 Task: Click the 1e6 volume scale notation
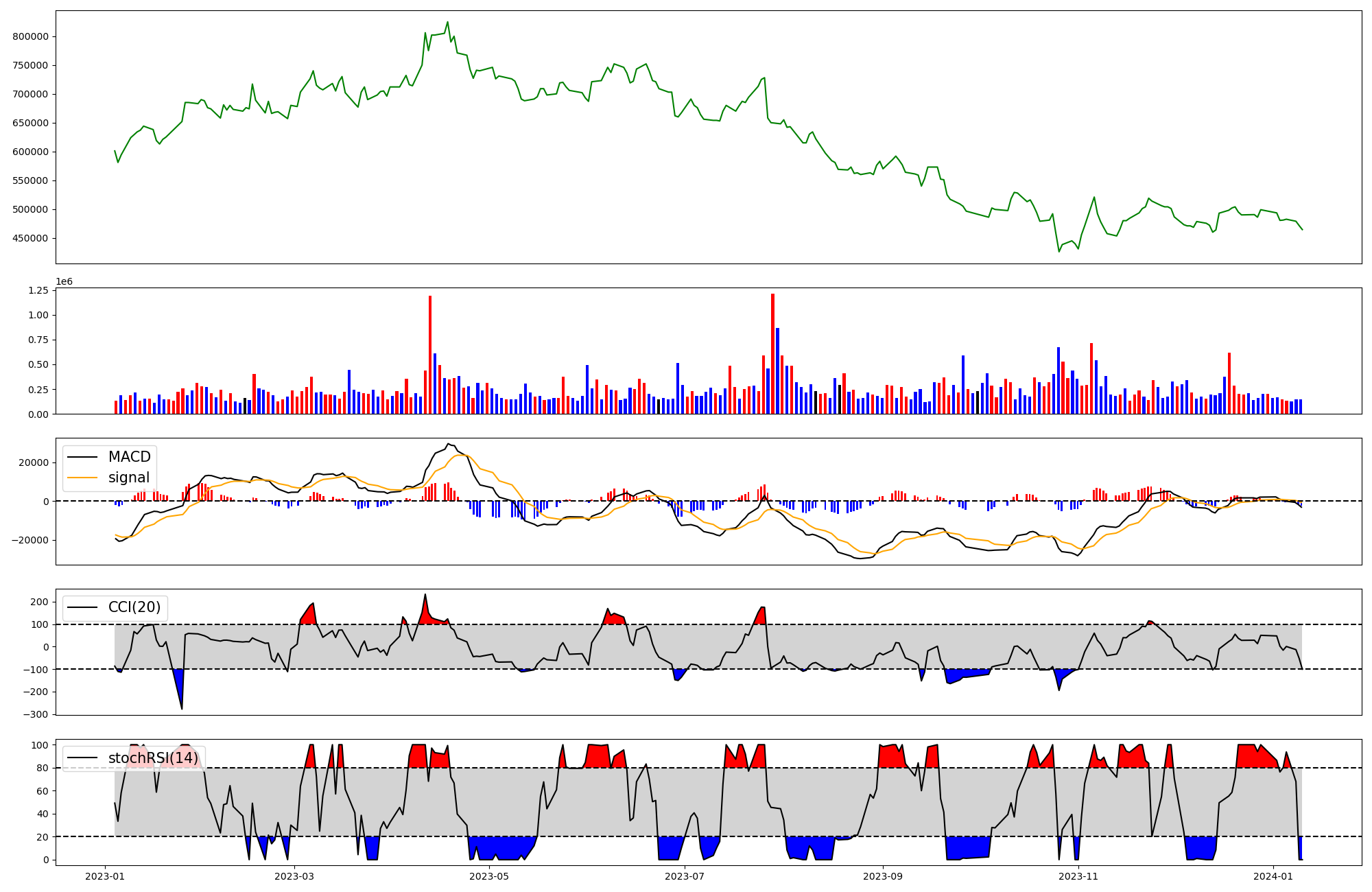(64, 282)
